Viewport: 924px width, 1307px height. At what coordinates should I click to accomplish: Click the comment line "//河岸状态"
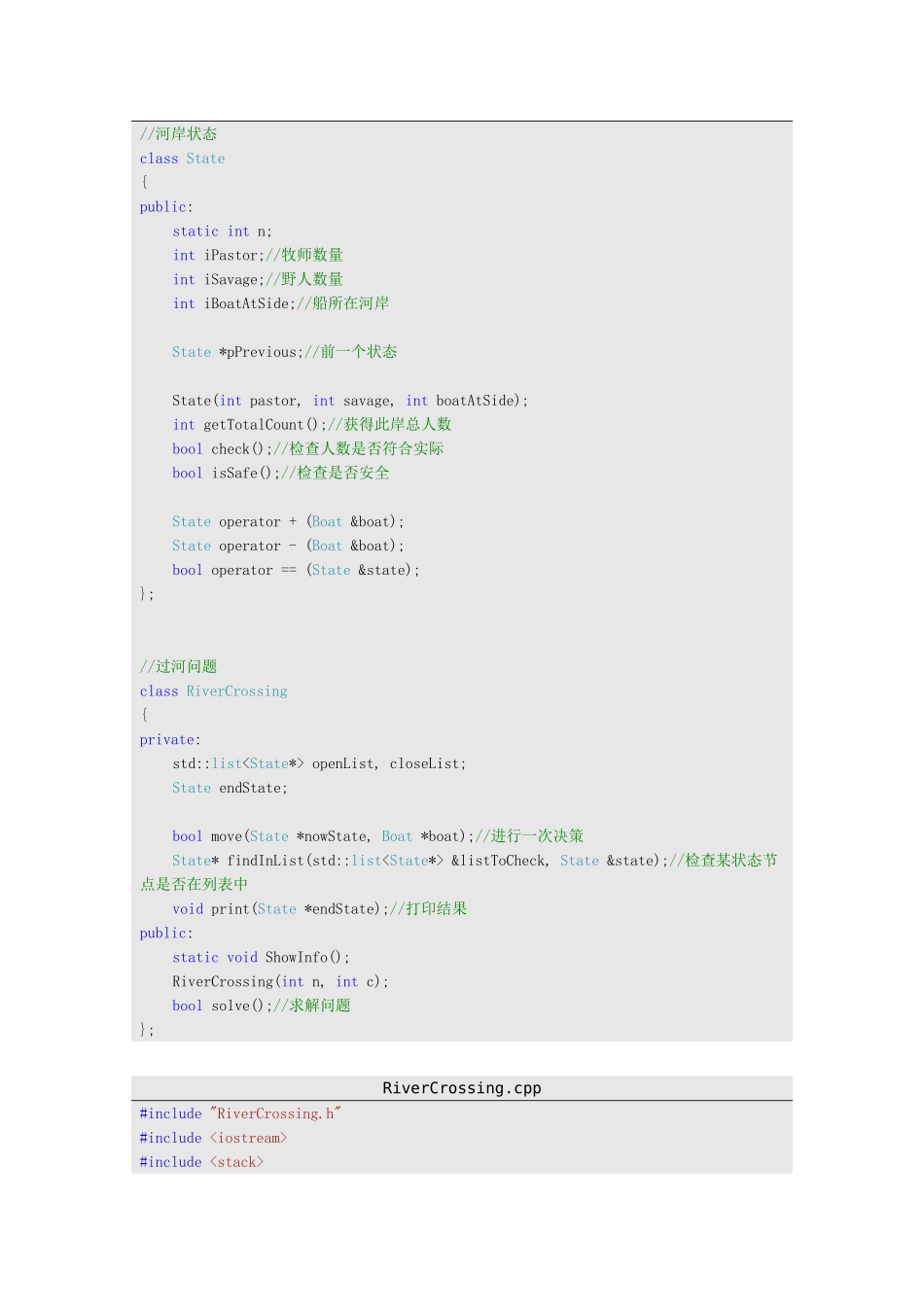[x=178, y=134]
